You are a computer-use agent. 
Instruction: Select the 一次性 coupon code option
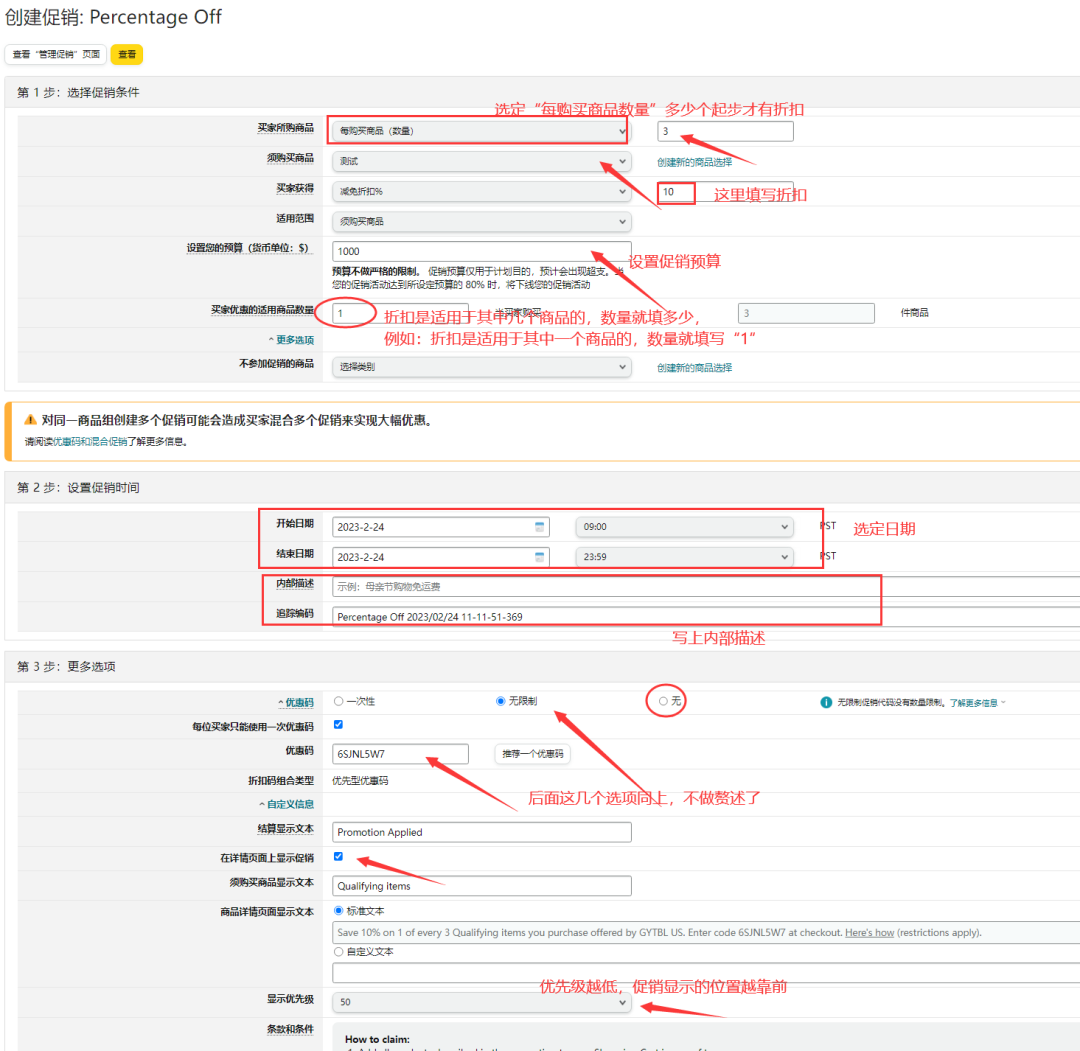(x=338, y=701)
